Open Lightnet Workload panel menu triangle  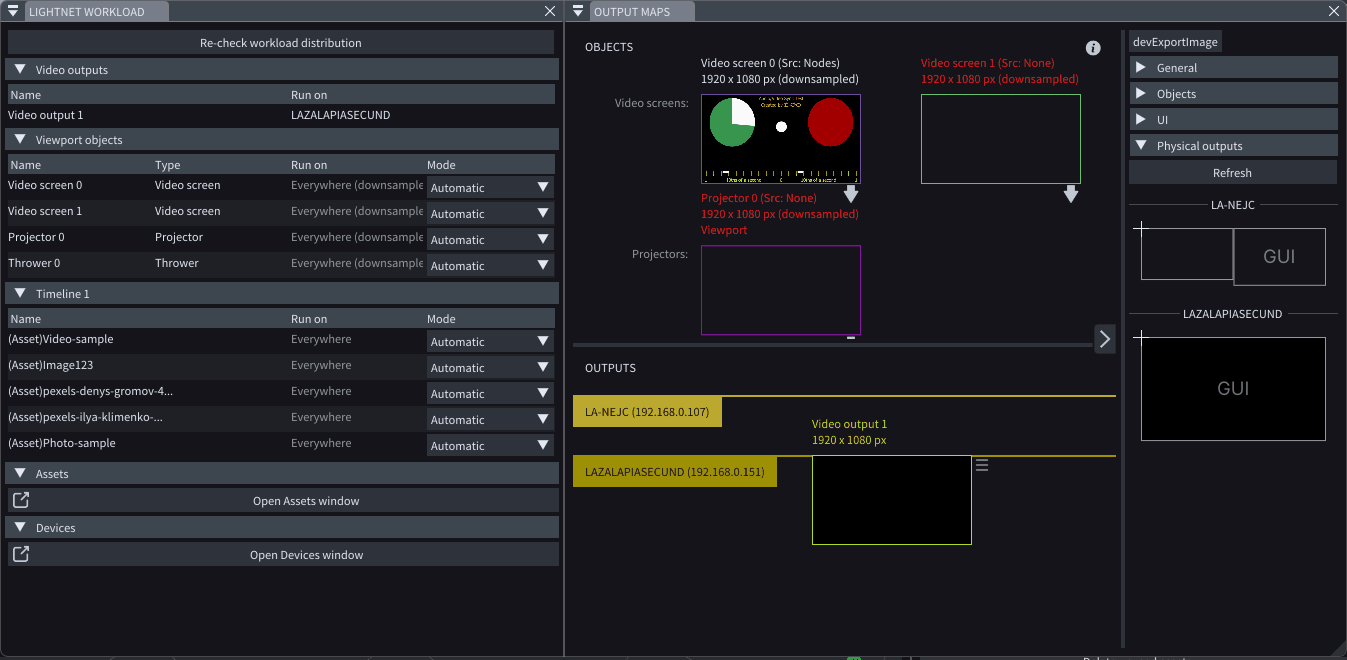click(12, 11)
